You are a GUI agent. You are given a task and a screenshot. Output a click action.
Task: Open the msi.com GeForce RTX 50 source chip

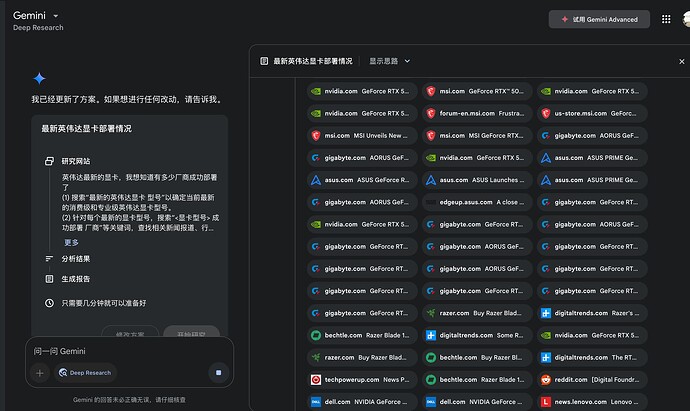click(x=477, y=91)
